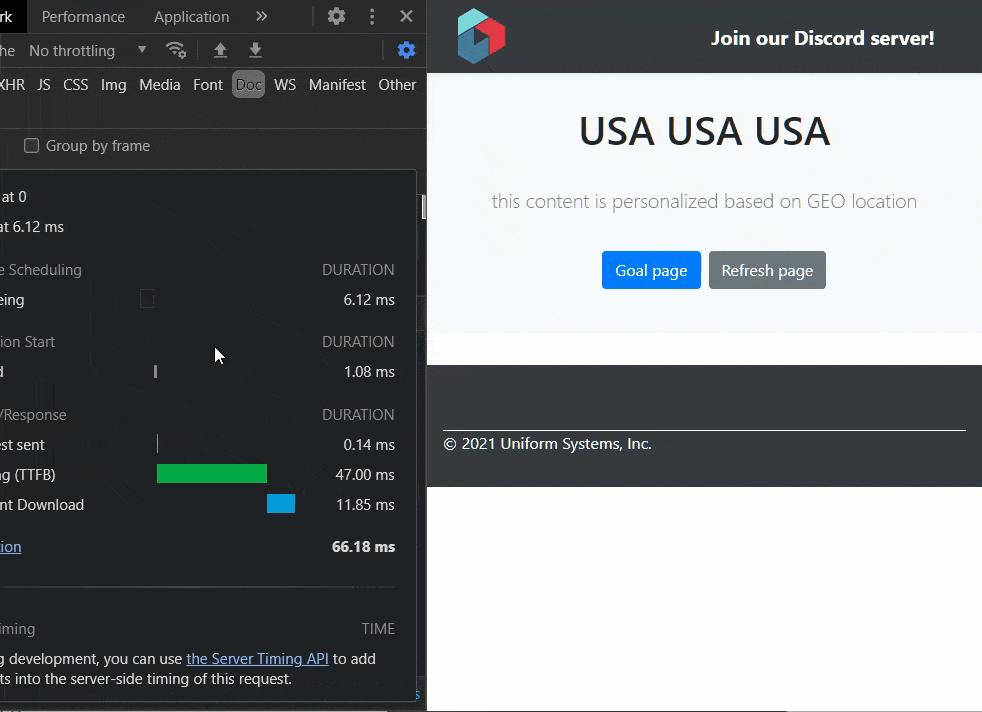Open the No throttling dropdown

87,50
